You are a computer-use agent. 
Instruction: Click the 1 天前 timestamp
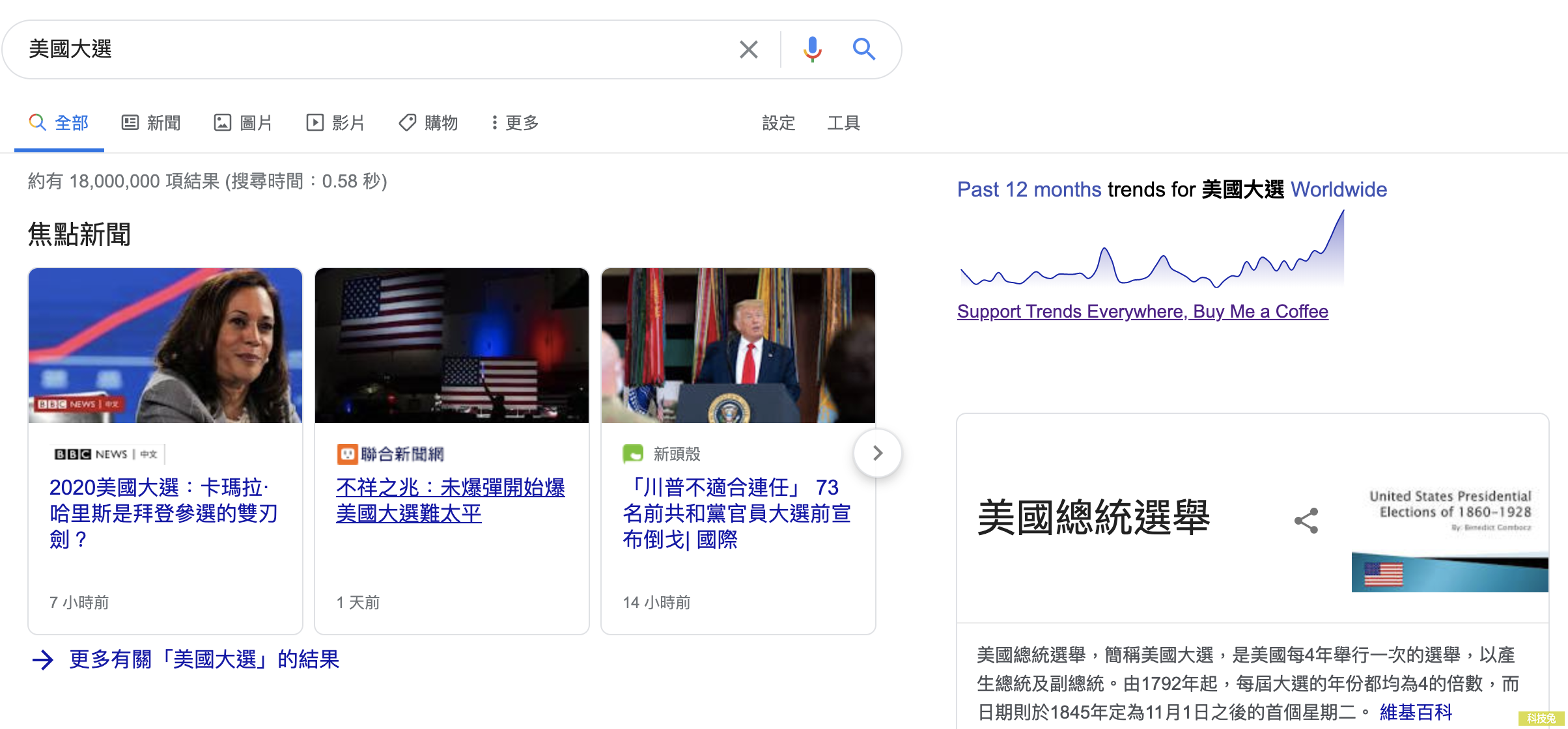[x=357, y=603]
